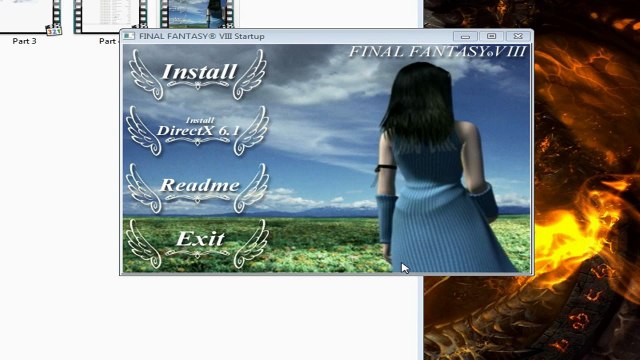Close the FINAL FANTASY VIII Startup window
640x360 pixels.
pyautogui.click(x=518, y=36)
